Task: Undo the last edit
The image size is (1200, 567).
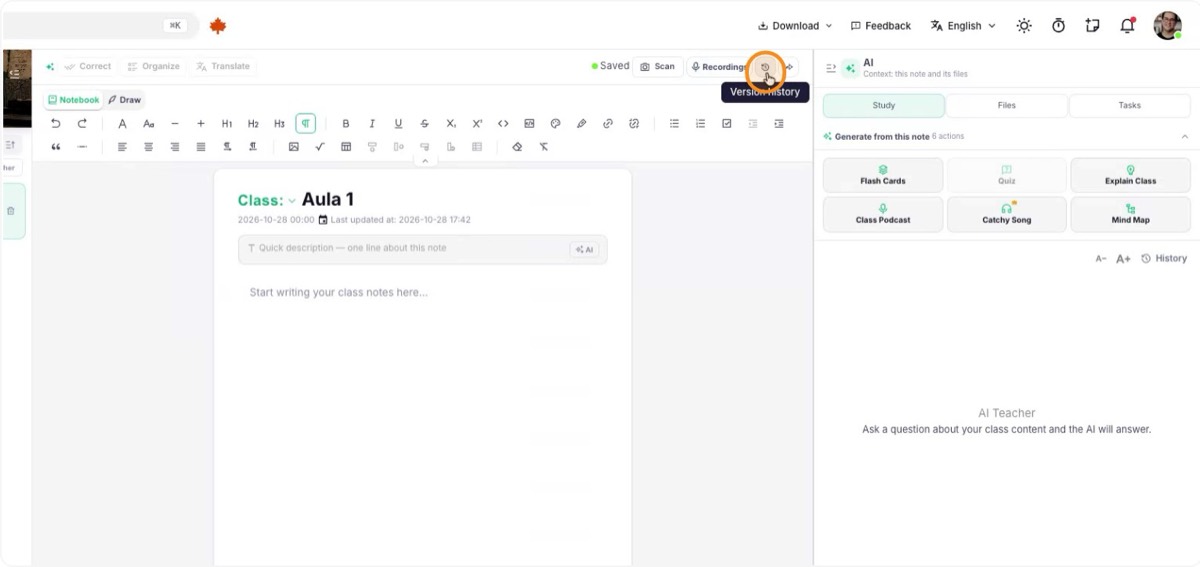Action: point(56,124)
